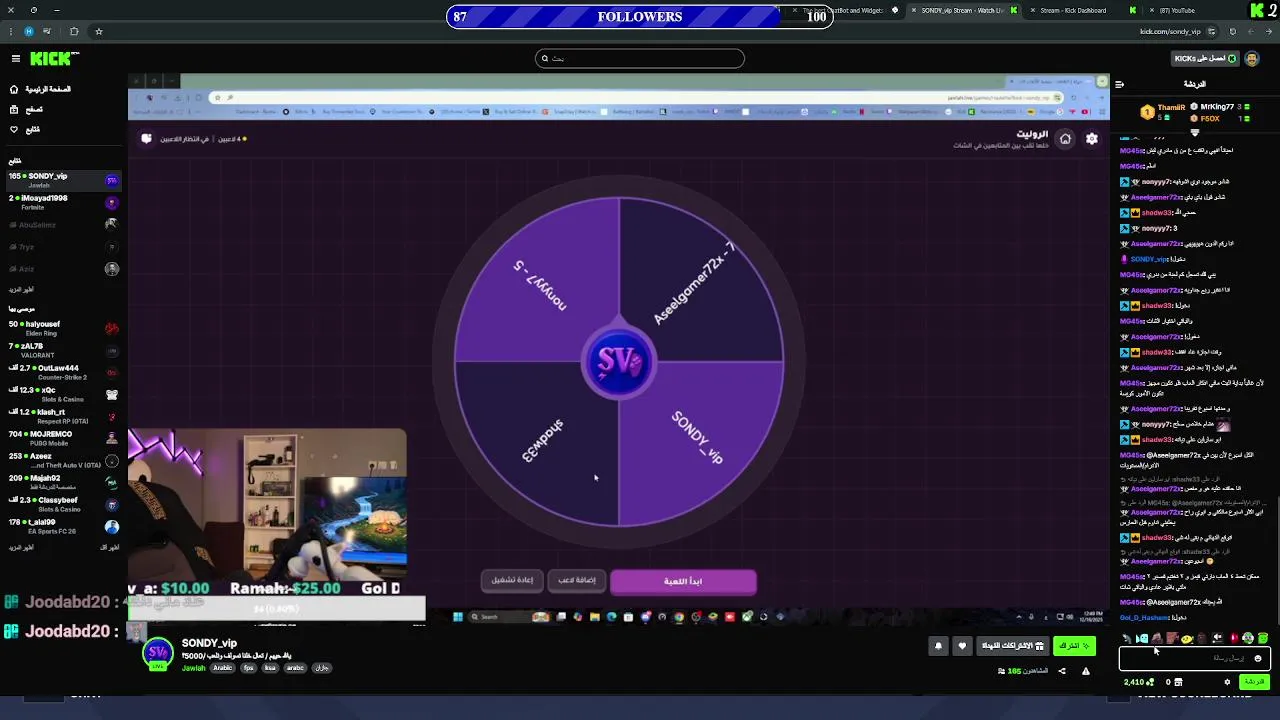The height and width of the screenshot is (720, 1280).
Task: Show more recommended channels at sidebar bottom
Action: coord(21,548)
